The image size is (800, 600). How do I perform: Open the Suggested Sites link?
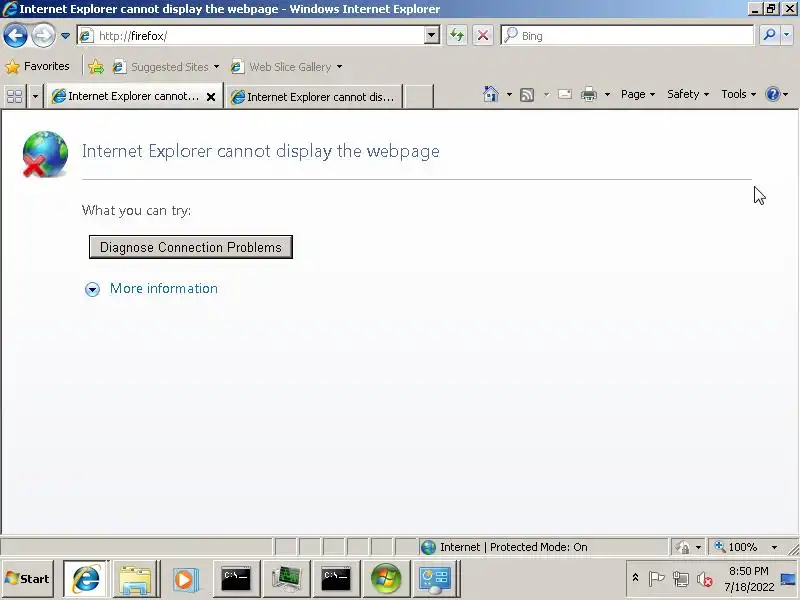coord(166,67)
